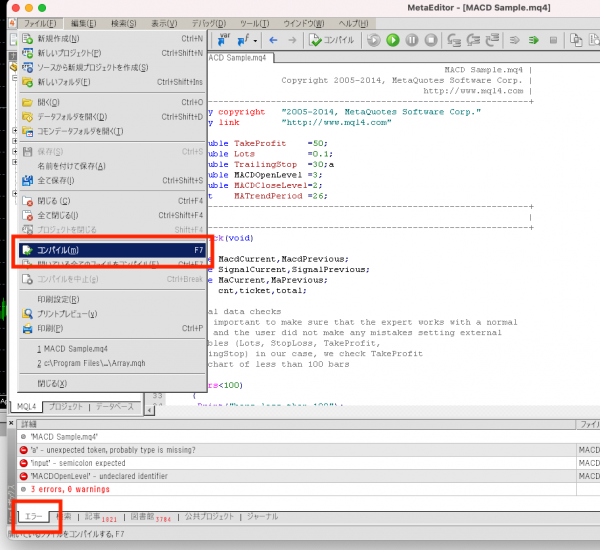Switch to the データベース navigator tab
This screenshot has height=550, width=600.
[x=114, y=406]
